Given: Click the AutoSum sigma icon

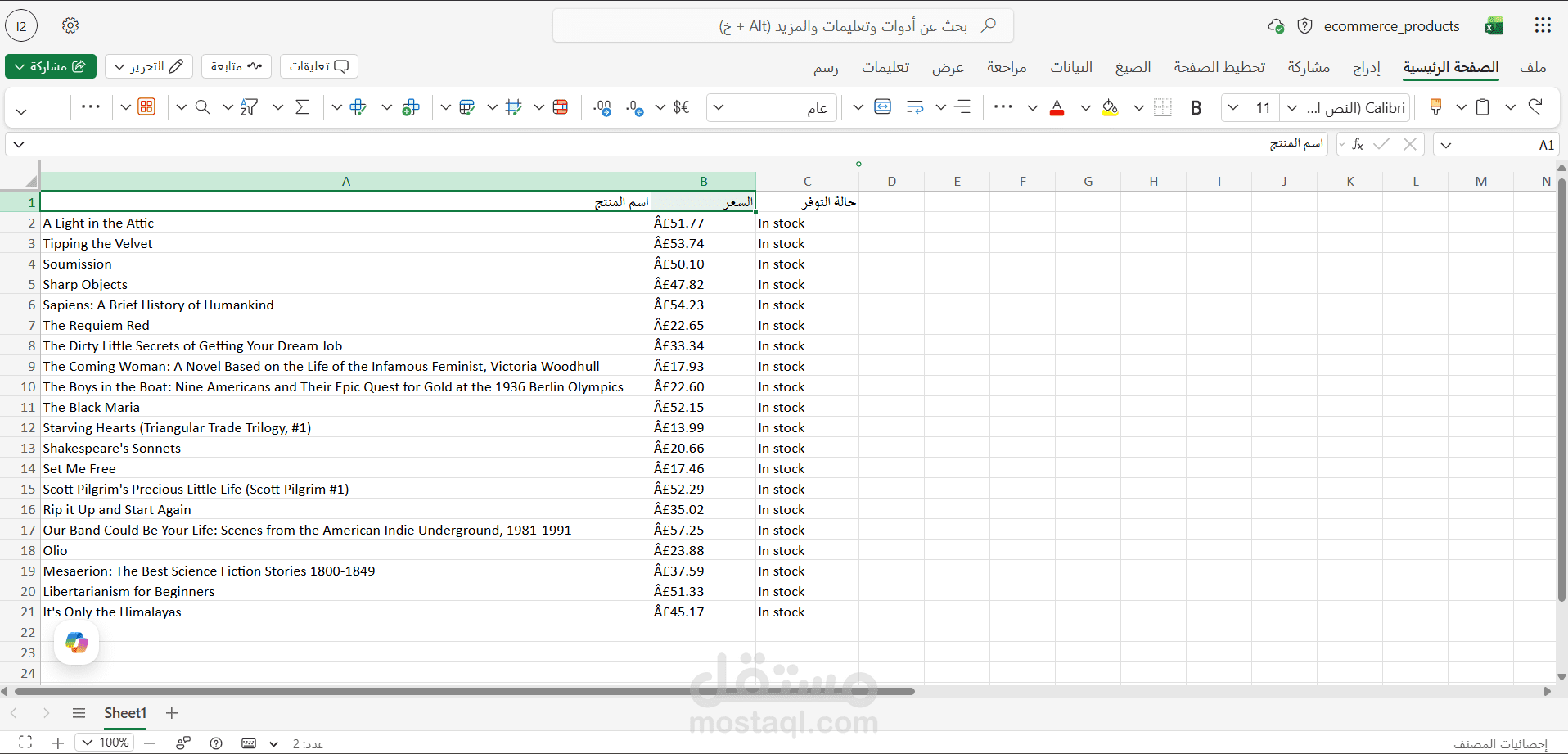Looking at the screenshot, I should [302, 106].
